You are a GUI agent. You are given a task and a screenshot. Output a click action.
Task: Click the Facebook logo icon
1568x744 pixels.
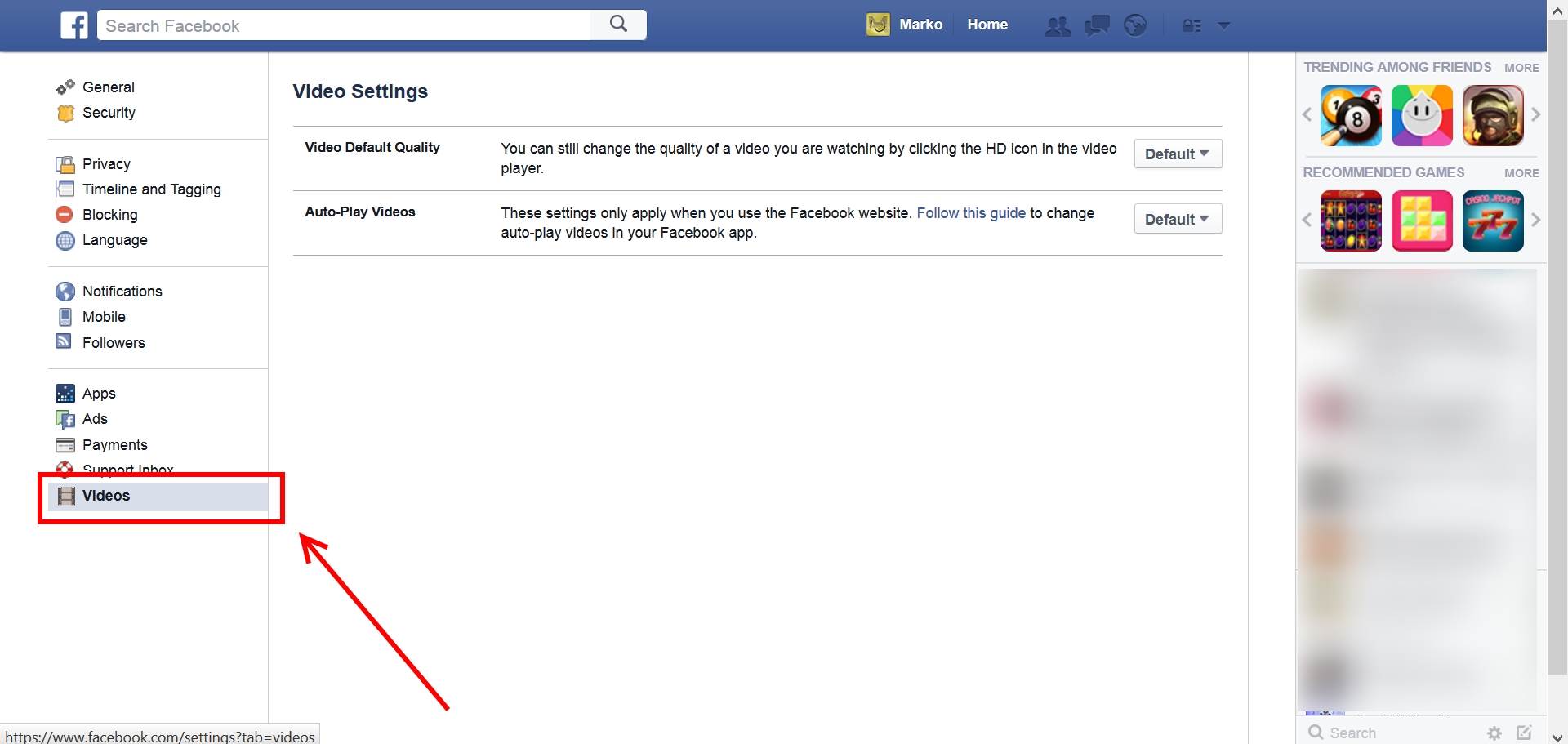(74, 25)
